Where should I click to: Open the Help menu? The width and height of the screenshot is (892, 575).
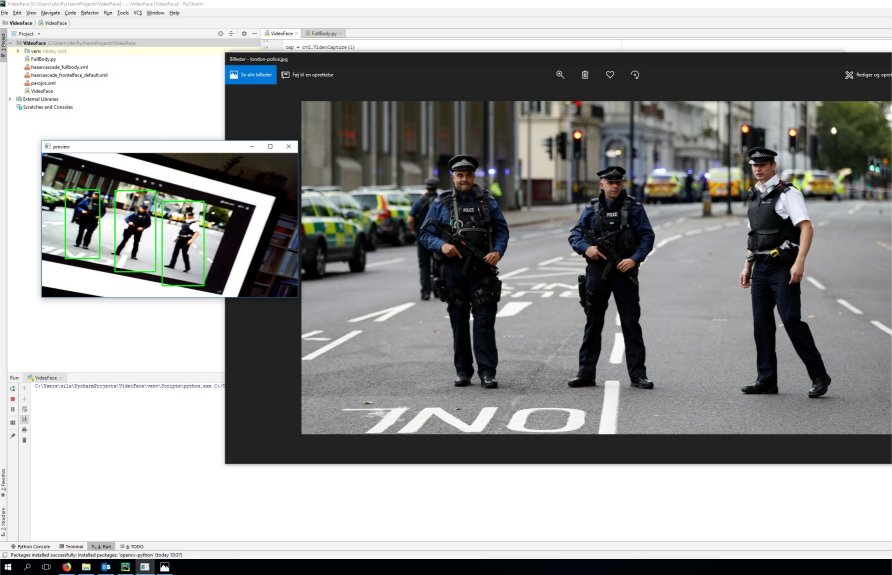(x=175, y=13)
